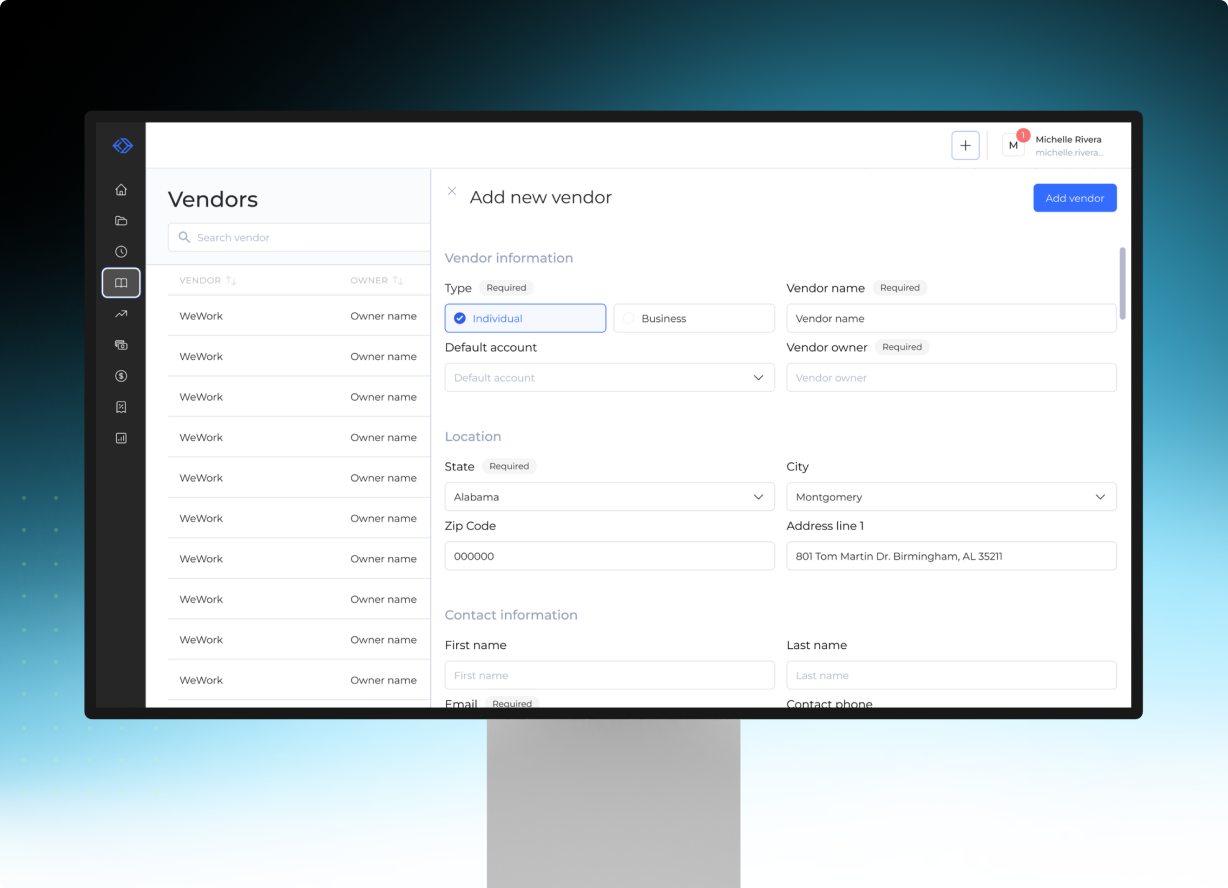Open Michelle Rivera's profile menu
This screenshot has width=1228, height=888.
pyautogui.click(x=1055, y=146)
